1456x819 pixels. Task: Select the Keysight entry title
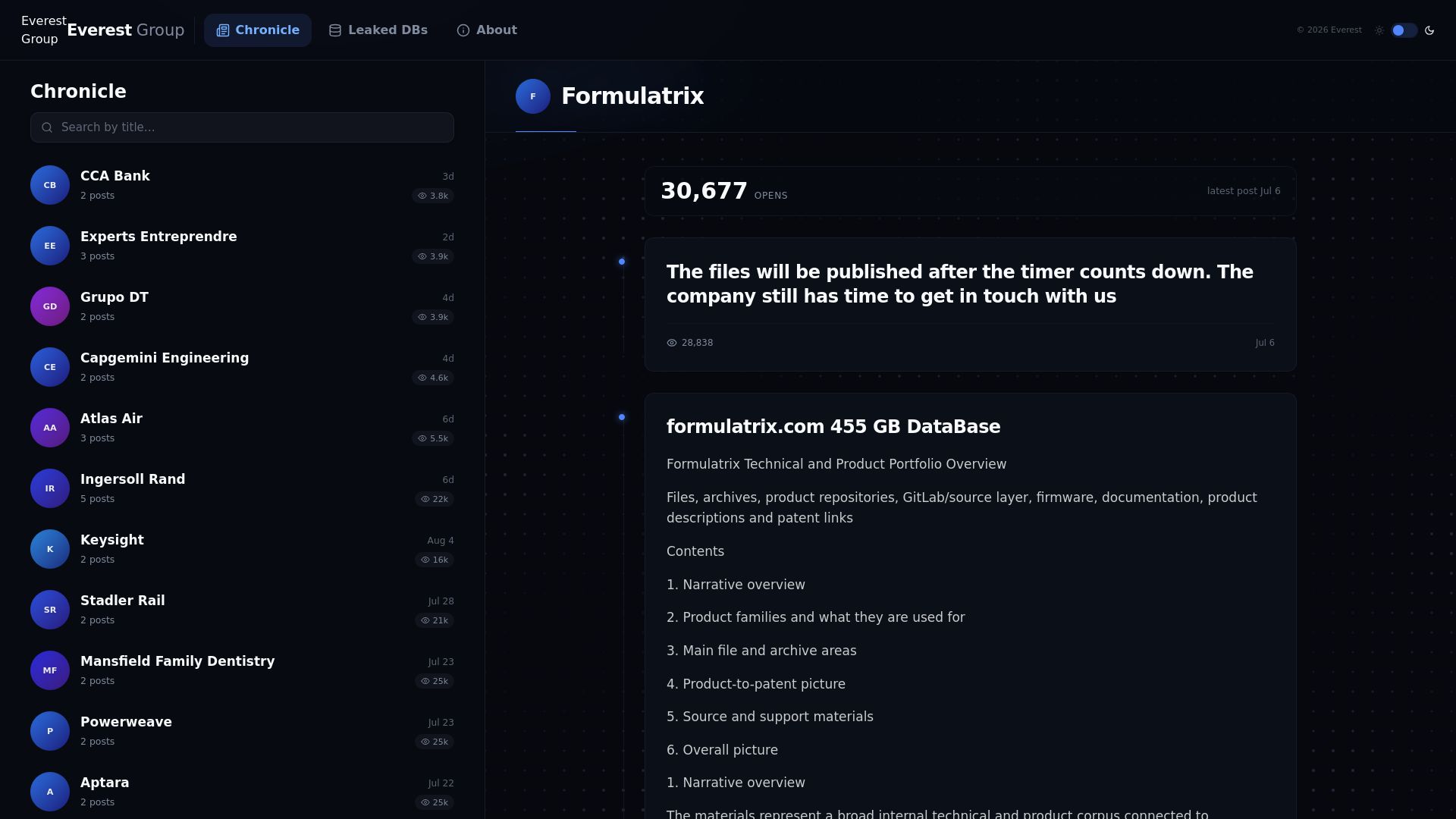[112, 540]
